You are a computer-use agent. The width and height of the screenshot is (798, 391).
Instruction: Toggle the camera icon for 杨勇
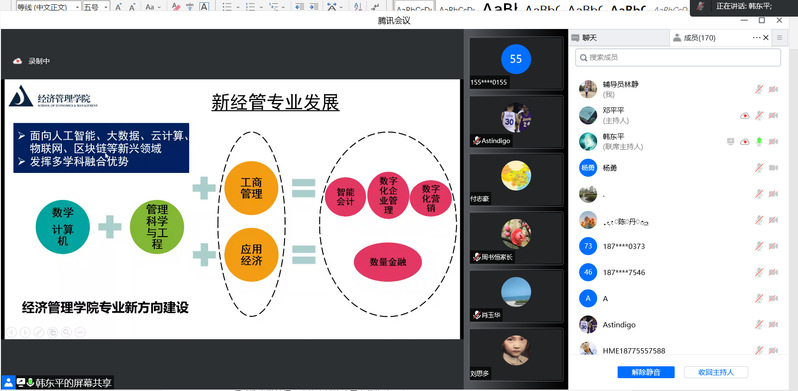pyautogui.click(x=773, y=167)
